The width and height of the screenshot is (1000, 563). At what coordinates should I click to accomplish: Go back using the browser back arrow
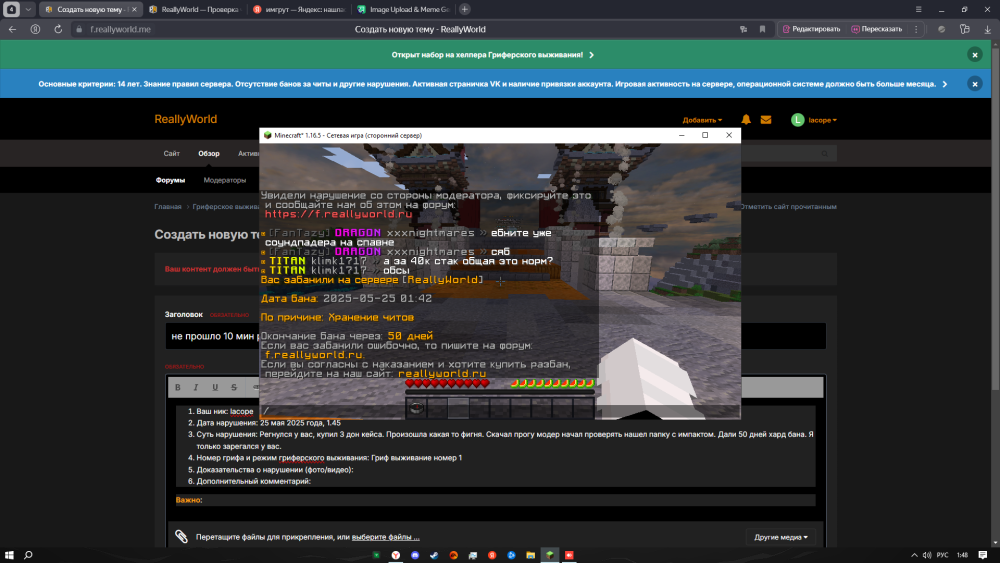[12, 29]
